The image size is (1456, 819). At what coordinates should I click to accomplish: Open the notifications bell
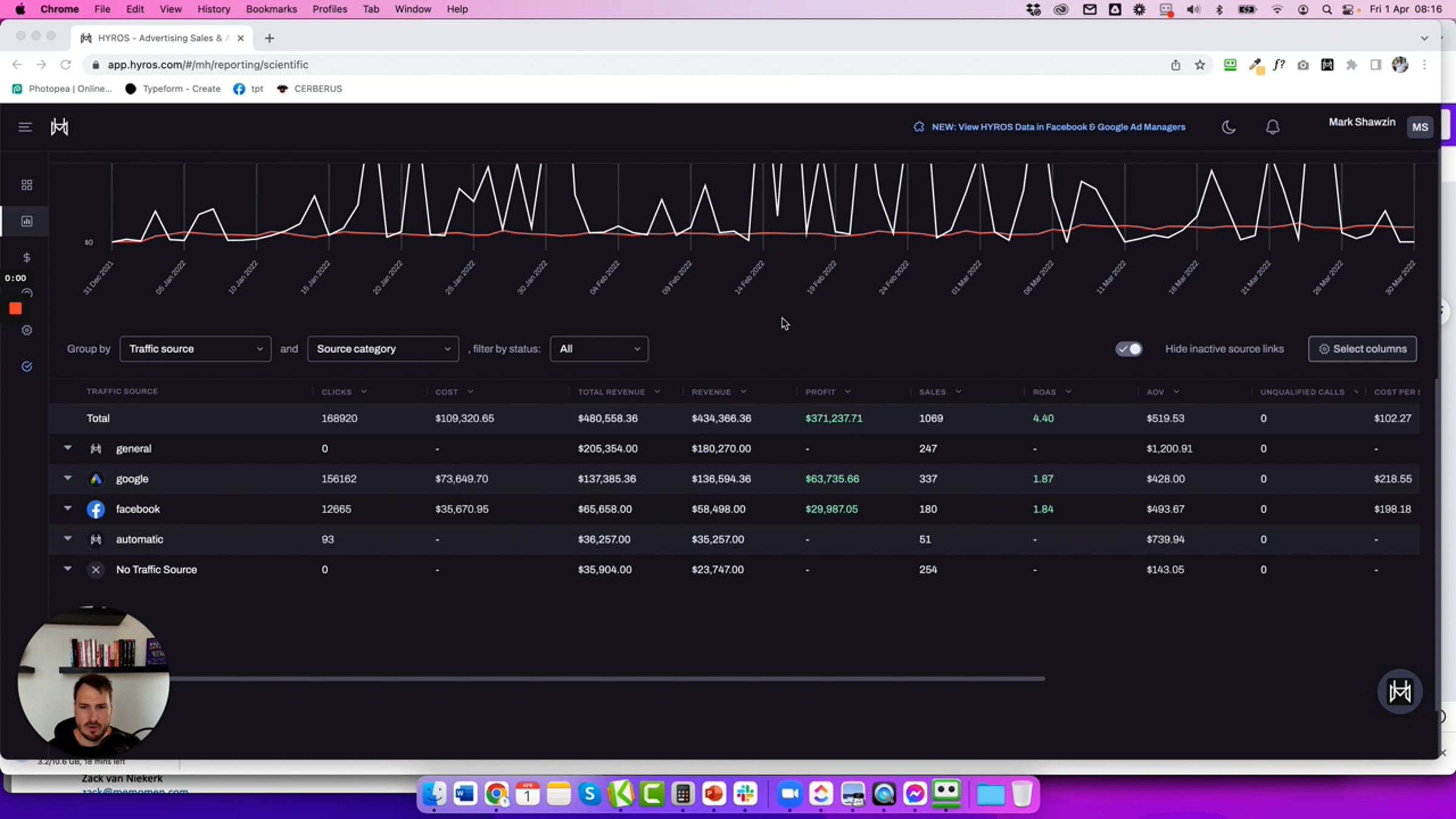pyautogui.click(x=1273, y=127)
